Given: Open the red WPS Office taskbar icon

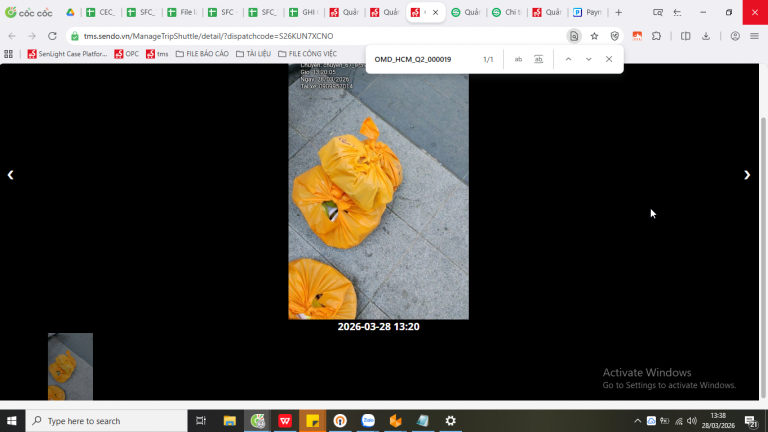Looking at the screenshot, I should point(285,421).
